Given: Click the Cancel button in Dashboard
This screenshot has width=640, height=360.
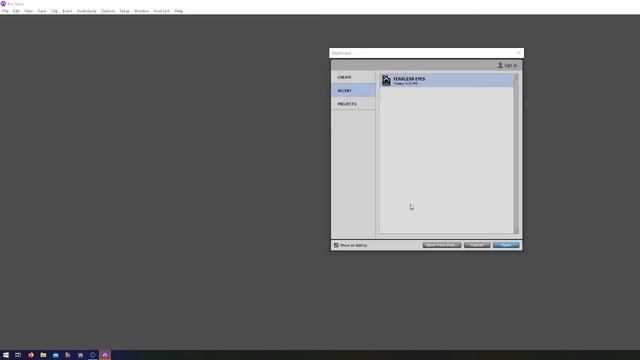Looking at the screenshot, I should coord(477,245).
